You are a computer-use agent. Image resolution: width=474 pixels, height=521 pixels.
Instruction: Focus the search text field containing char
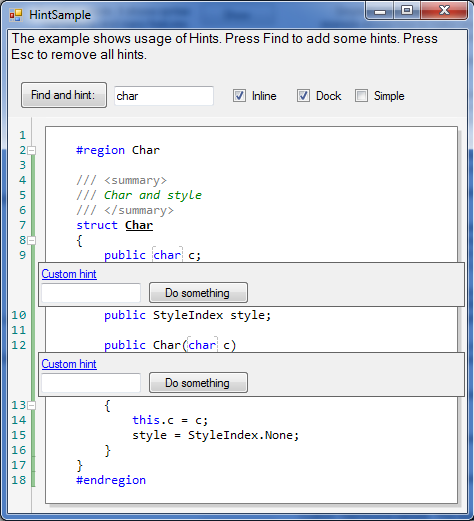[x=164, y=96]
